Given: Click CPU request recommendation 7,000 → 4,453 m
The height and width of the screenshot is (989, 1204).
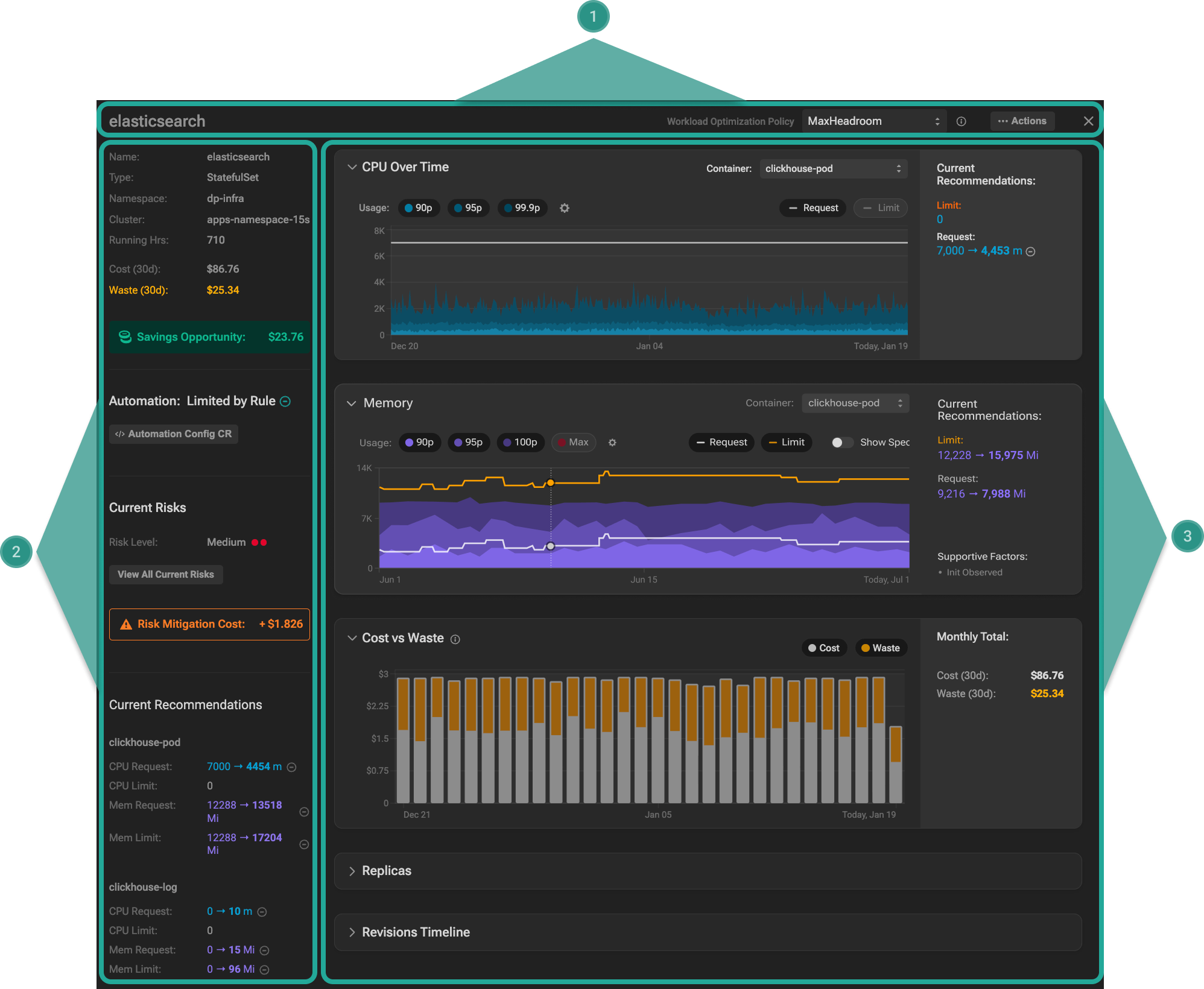Looking at the screenshot, I should pos(979,251).
